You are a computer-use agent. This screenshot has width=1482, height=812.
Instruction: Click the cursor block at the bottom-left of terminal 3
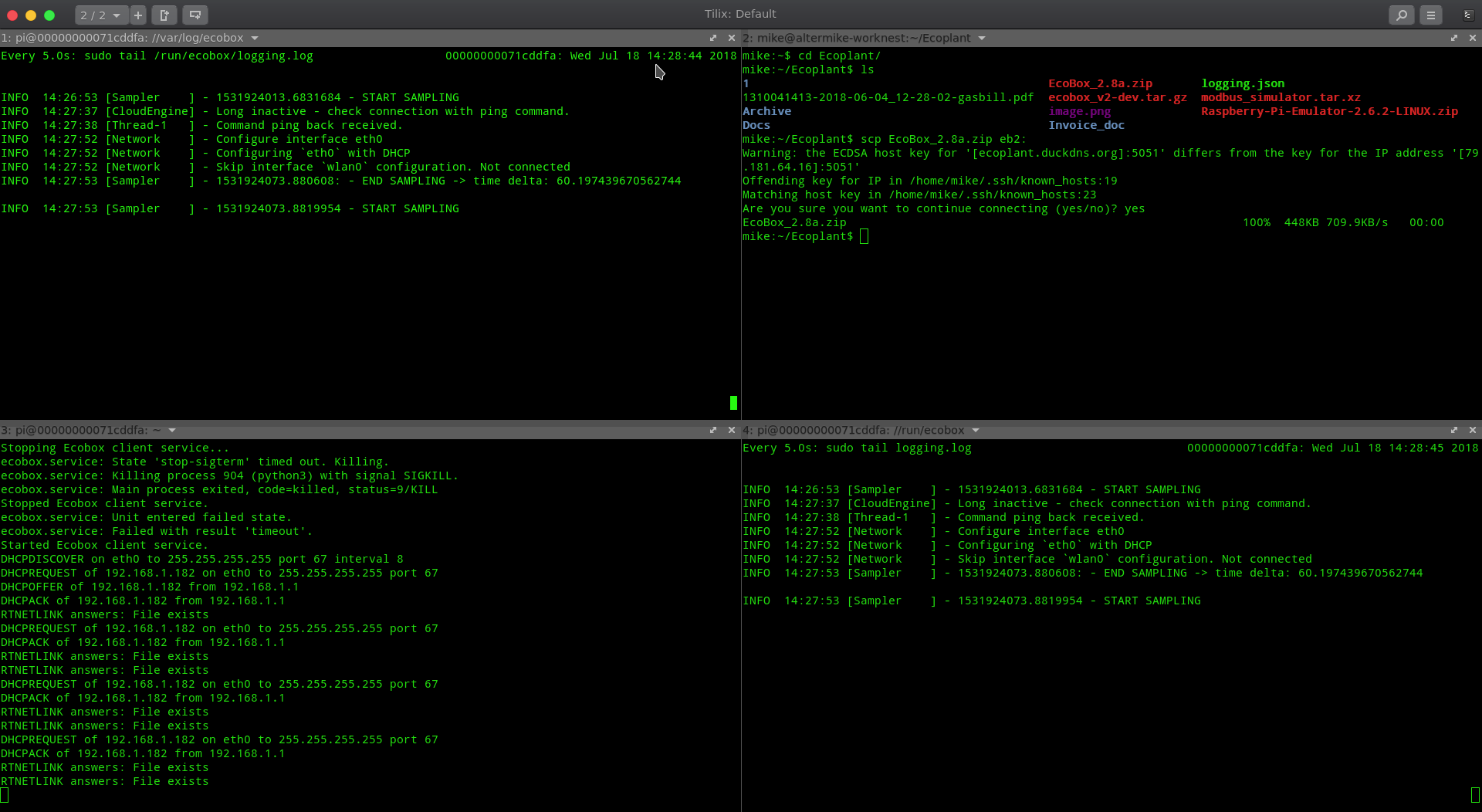5,795
